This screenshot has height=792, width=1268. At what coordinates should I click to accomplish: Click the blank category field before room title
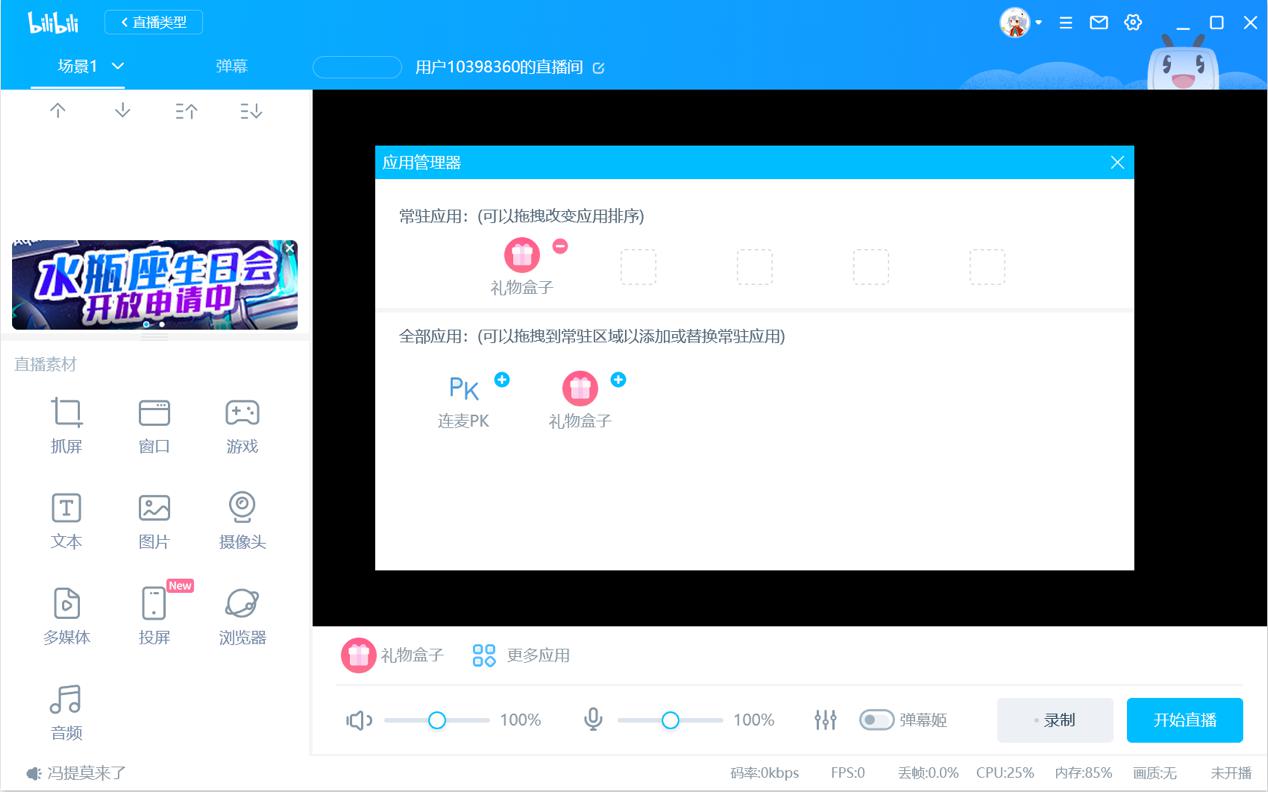coord(357,67)
